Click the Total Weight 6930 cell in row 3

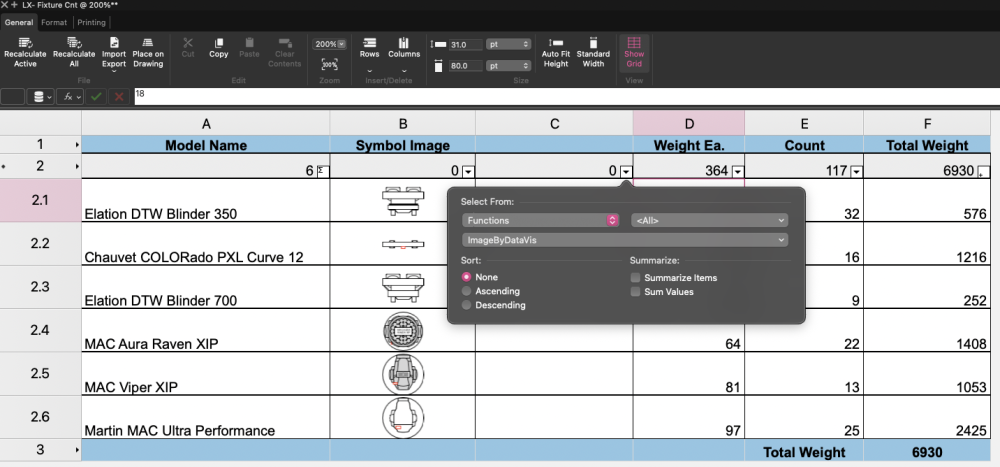(x=927, y=450)
